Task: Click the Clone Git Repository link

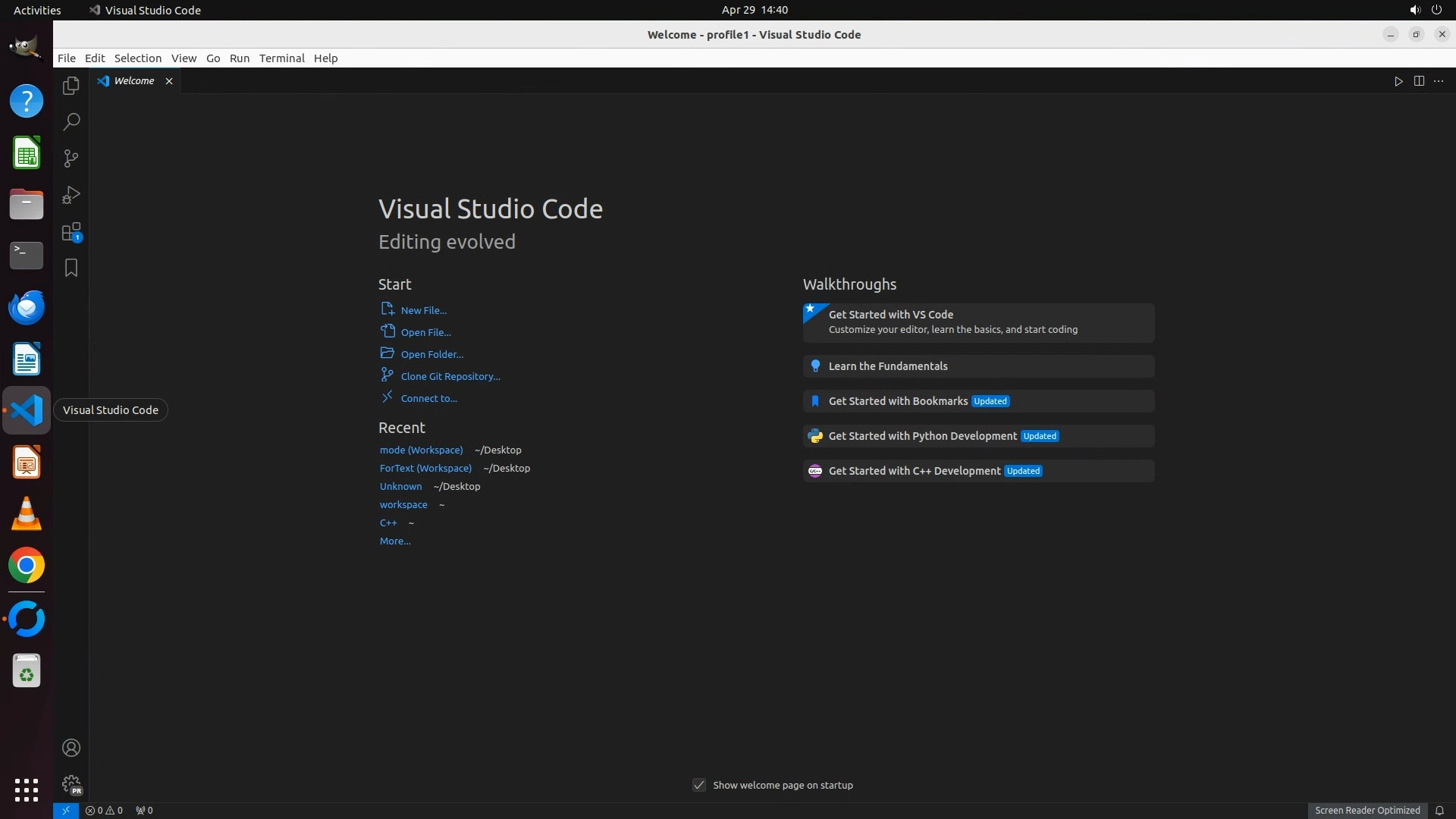Action: 450,376
